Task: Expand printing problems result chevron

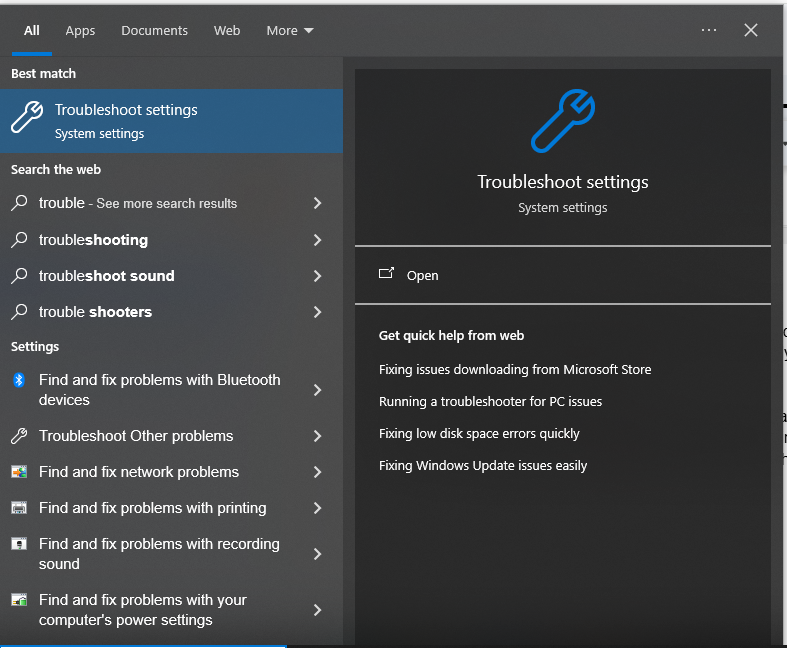Action: coord(317,508)
